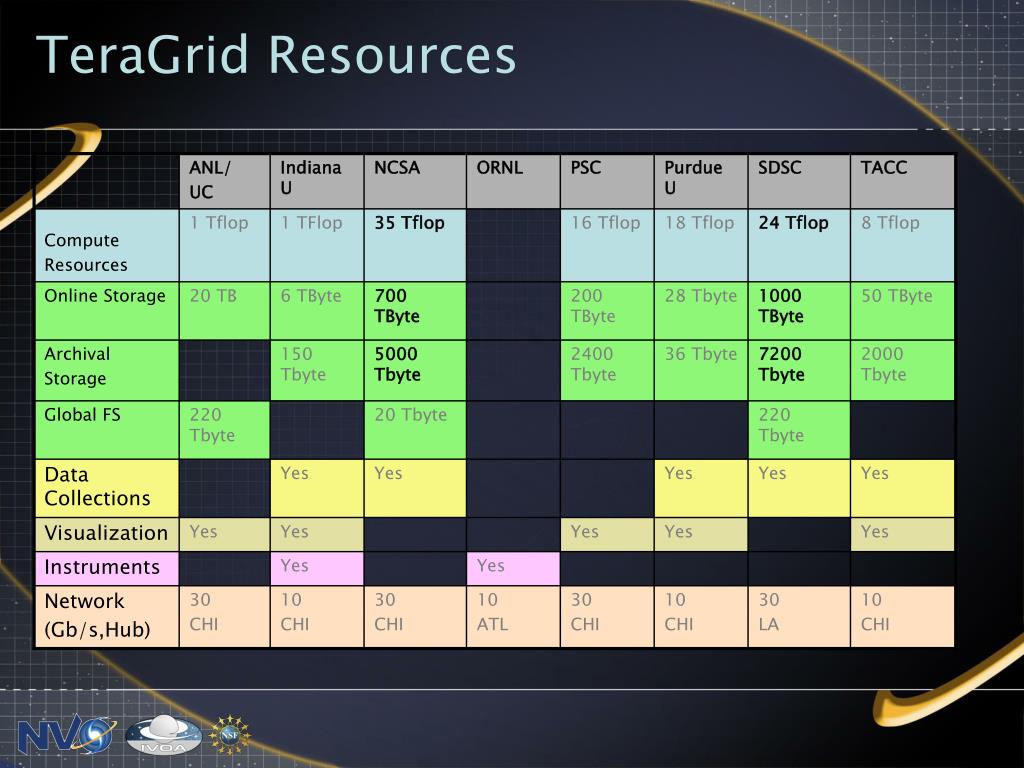This screenshot has height=768, width=1024.
Task: Click the "30 CHI" network cell under ANL/UC
Action: point(225,616)
